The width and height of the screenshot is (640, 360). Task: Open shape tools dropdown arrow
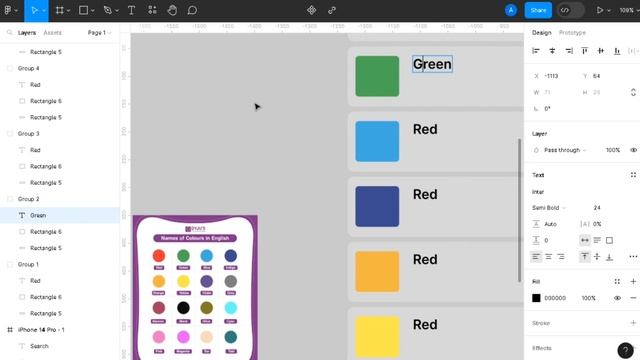click(93, 11)
